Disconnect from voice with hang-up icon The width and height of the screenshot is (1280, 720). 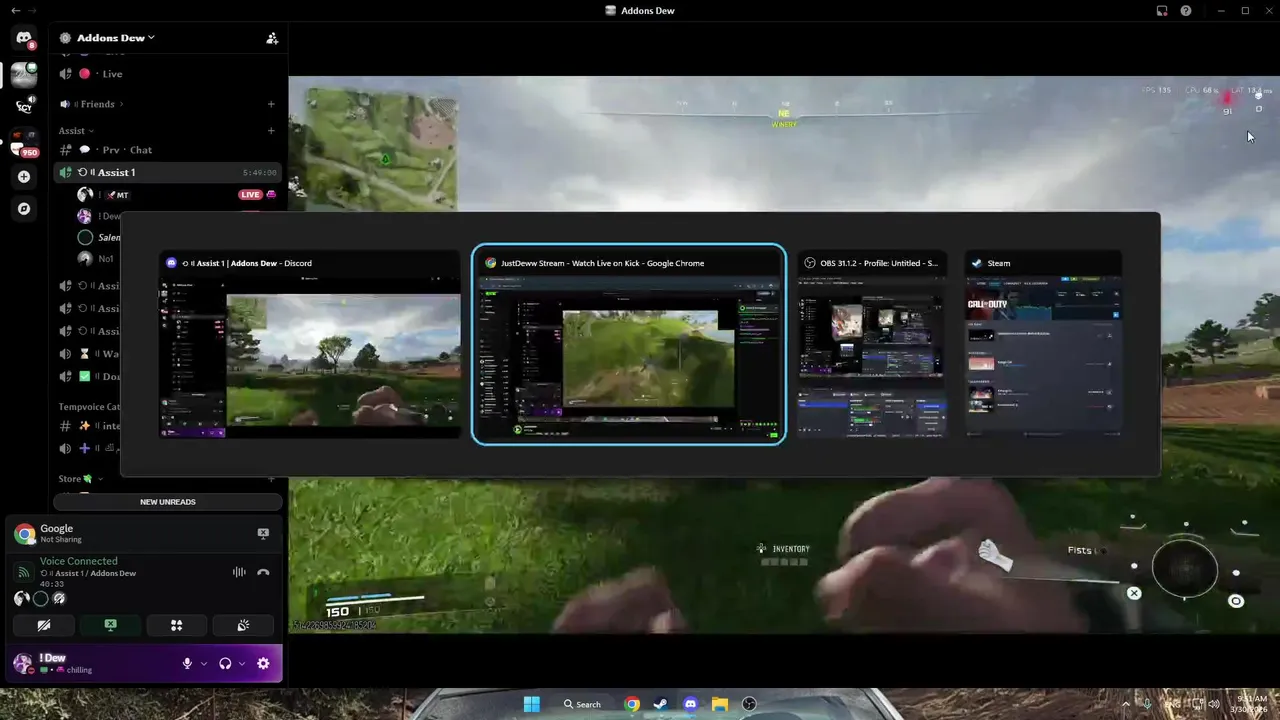coord(263,572)
